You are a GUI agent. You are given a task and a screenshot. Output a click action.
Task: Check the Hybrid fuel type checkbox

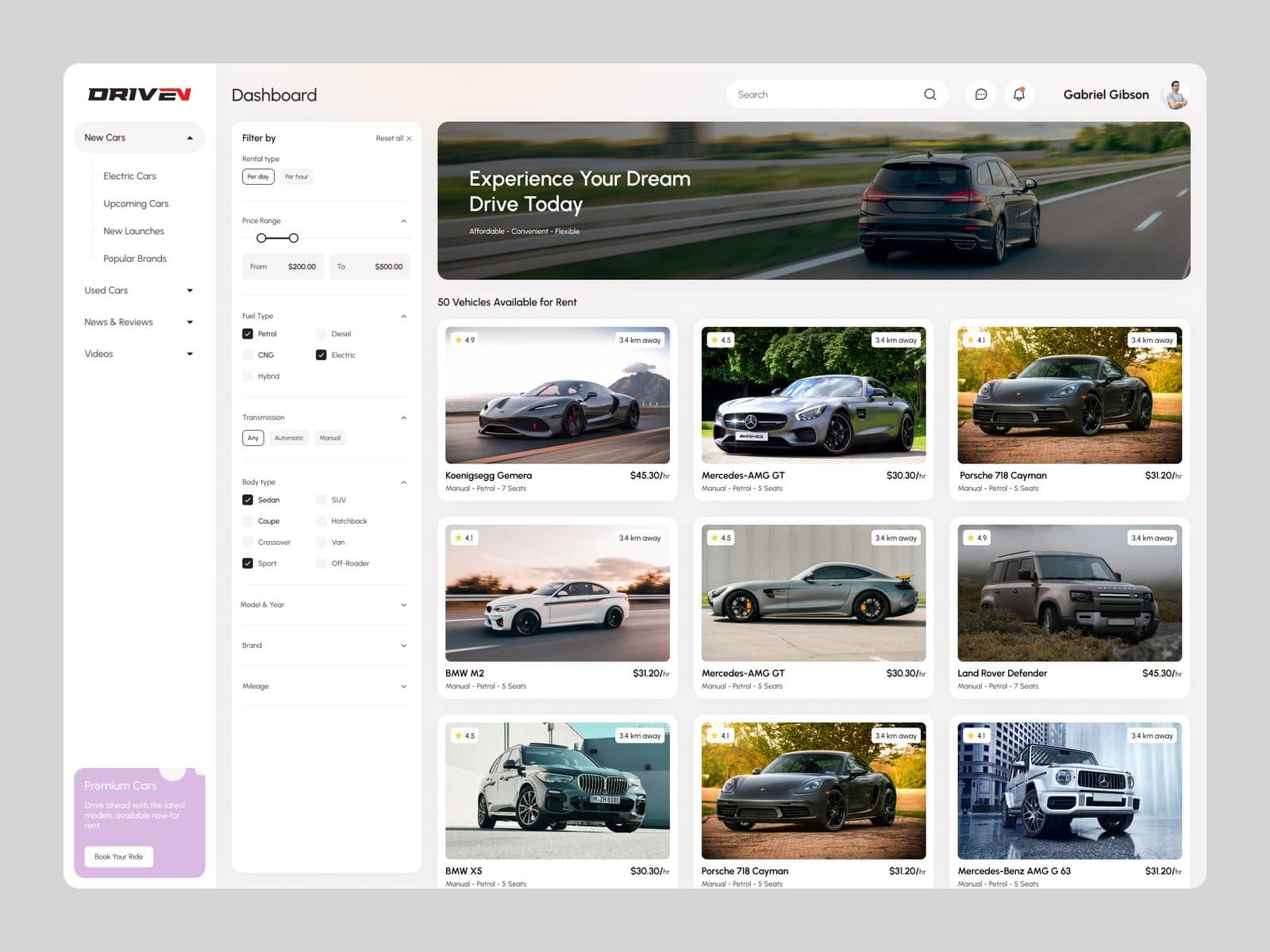tap(248, 376)
